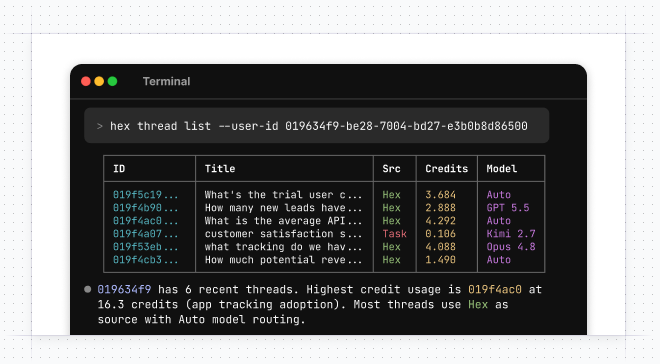This screenshot has height=364, width=660.
Task: Click the Kimi 2.7 model cell
Action: point(511,234)
